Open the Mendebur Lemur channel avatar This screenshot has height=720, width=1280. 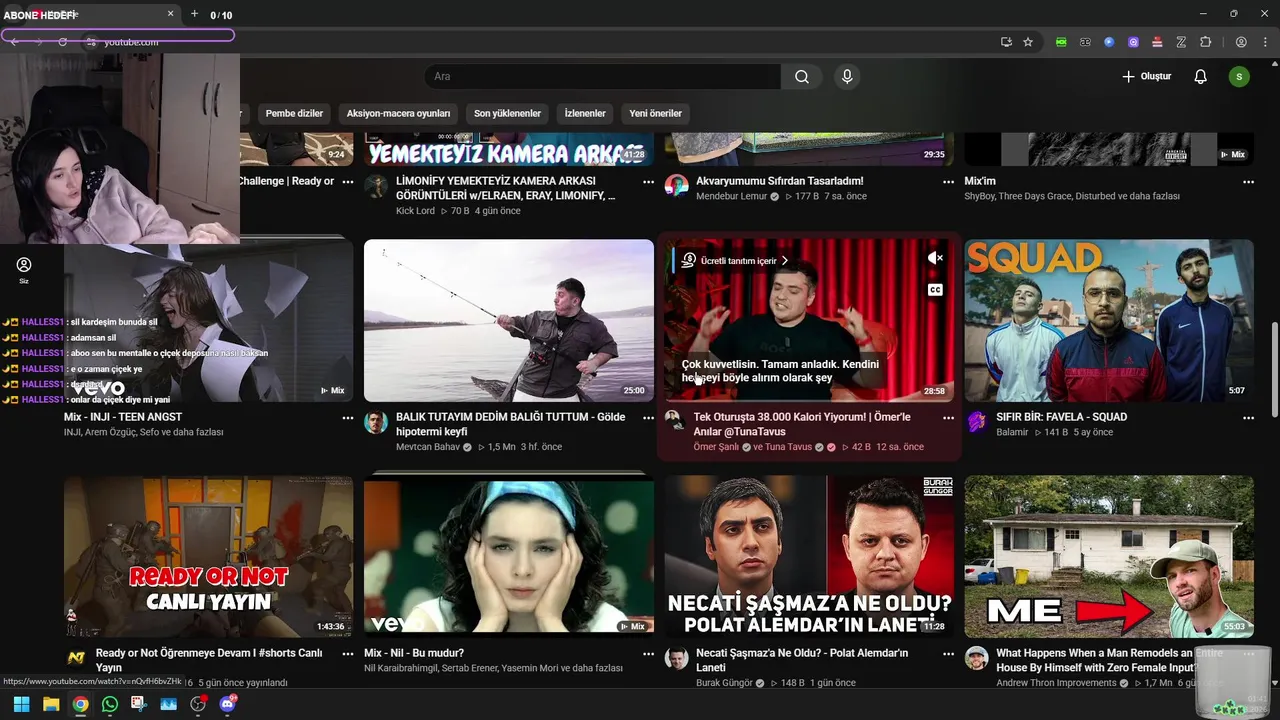676,186
